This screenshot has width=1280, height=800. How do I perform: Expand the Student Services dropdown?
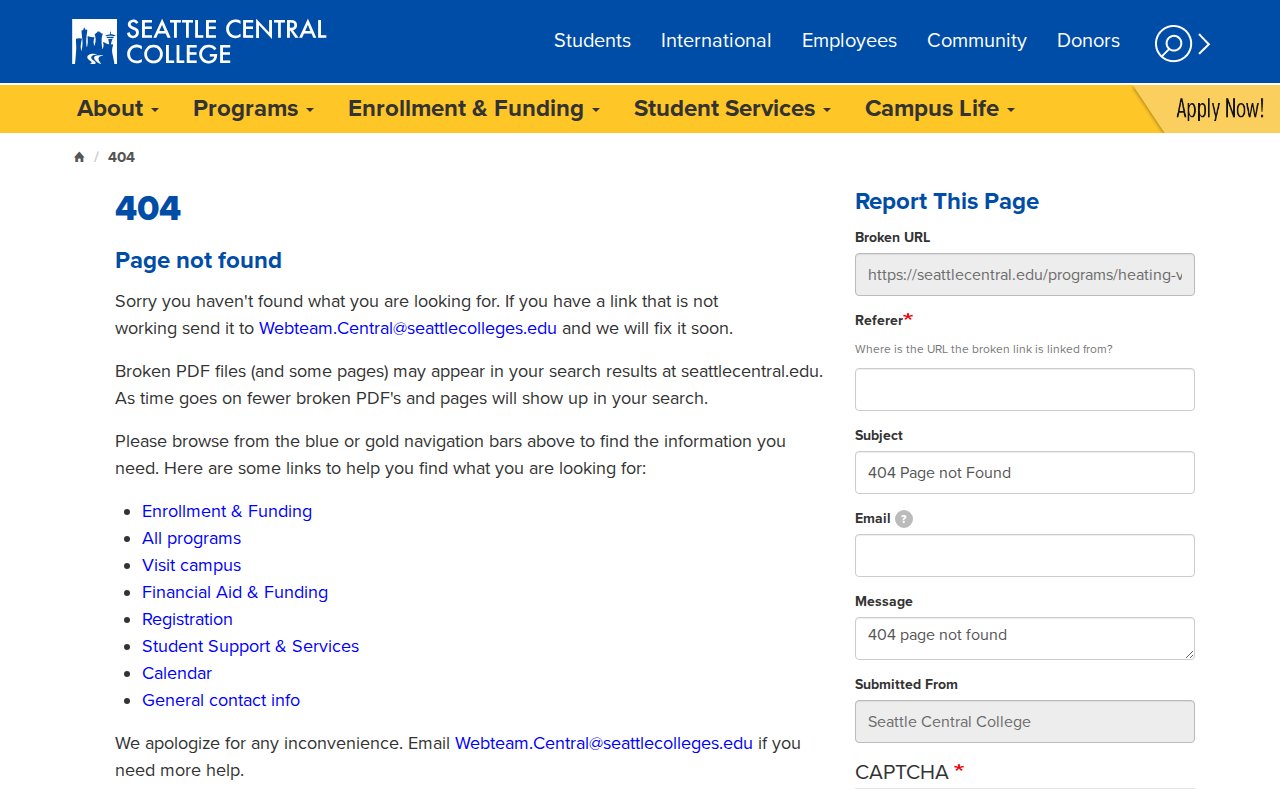click(725, 108)
